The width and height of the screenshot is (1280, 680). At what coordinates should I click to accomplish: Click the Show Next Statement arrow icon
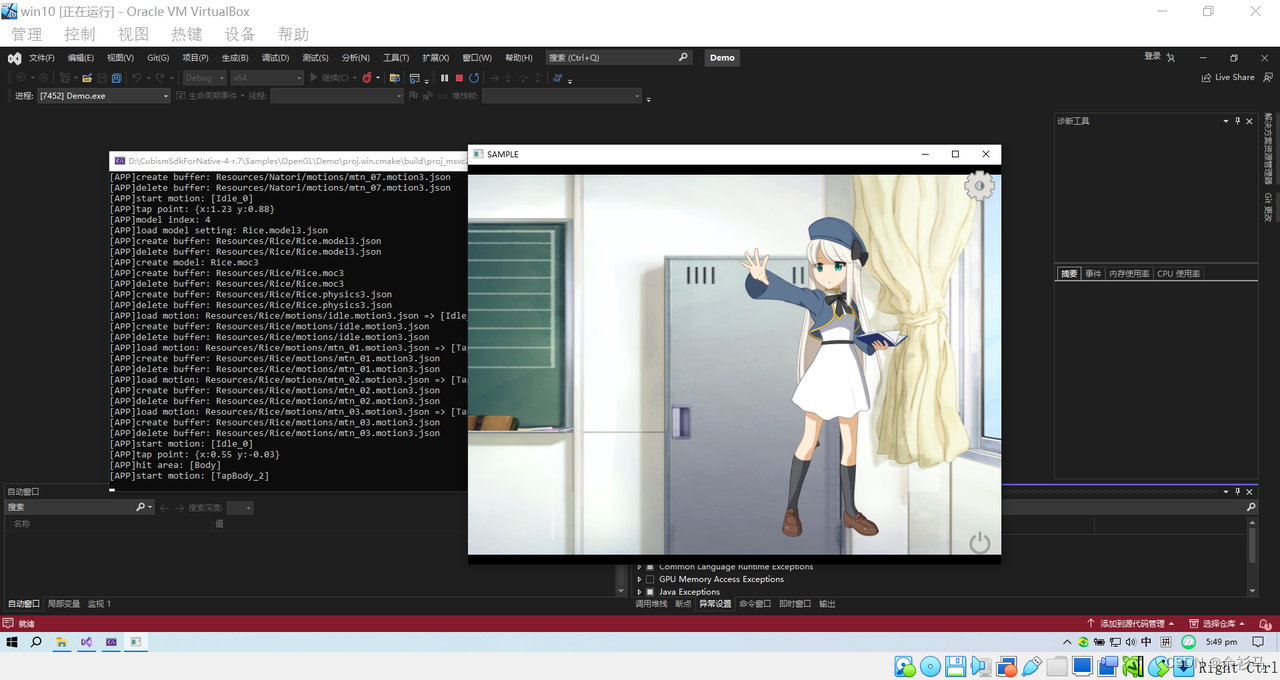493,78
